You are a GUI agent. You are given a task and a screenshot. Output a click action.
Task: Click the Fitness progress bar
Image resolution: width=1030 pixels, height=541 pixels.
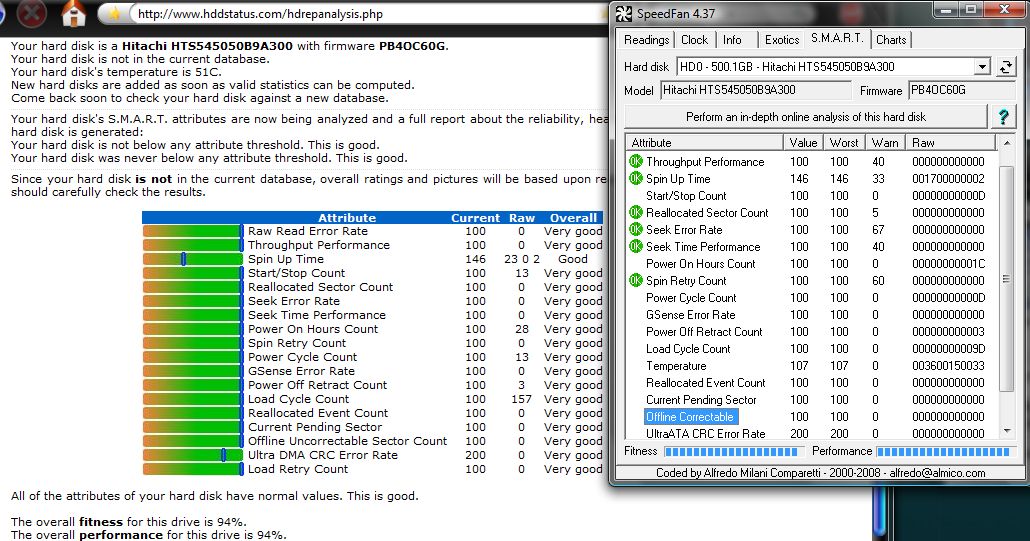(x=734, y=452)
